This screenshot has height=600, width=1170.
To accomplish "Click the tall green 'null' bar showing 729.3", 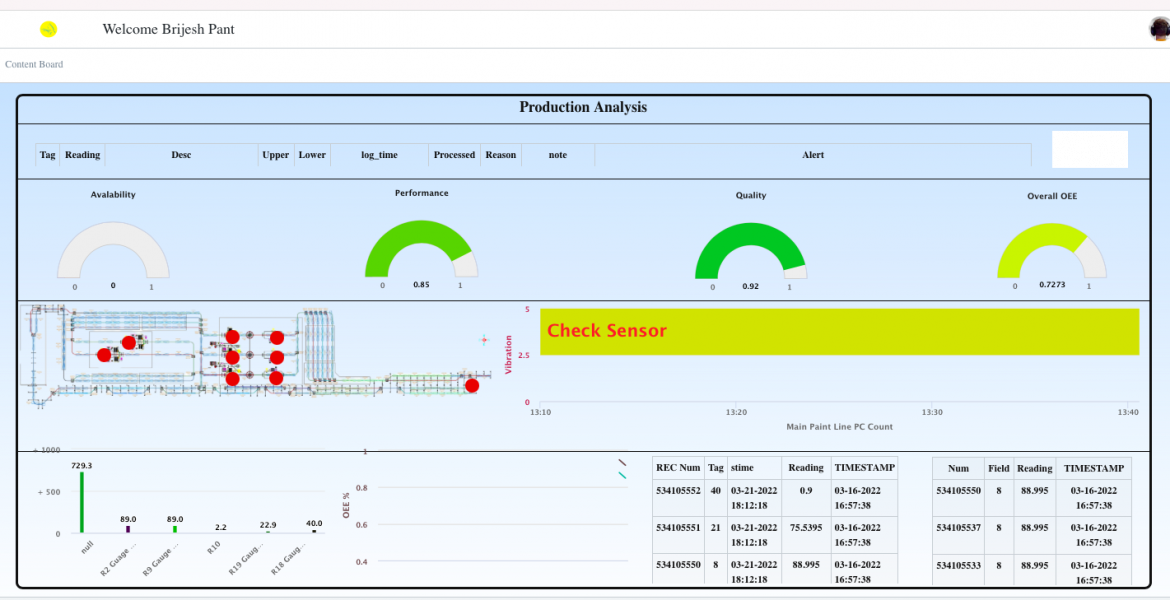I will pyautogui.click(x=81, y=502).
